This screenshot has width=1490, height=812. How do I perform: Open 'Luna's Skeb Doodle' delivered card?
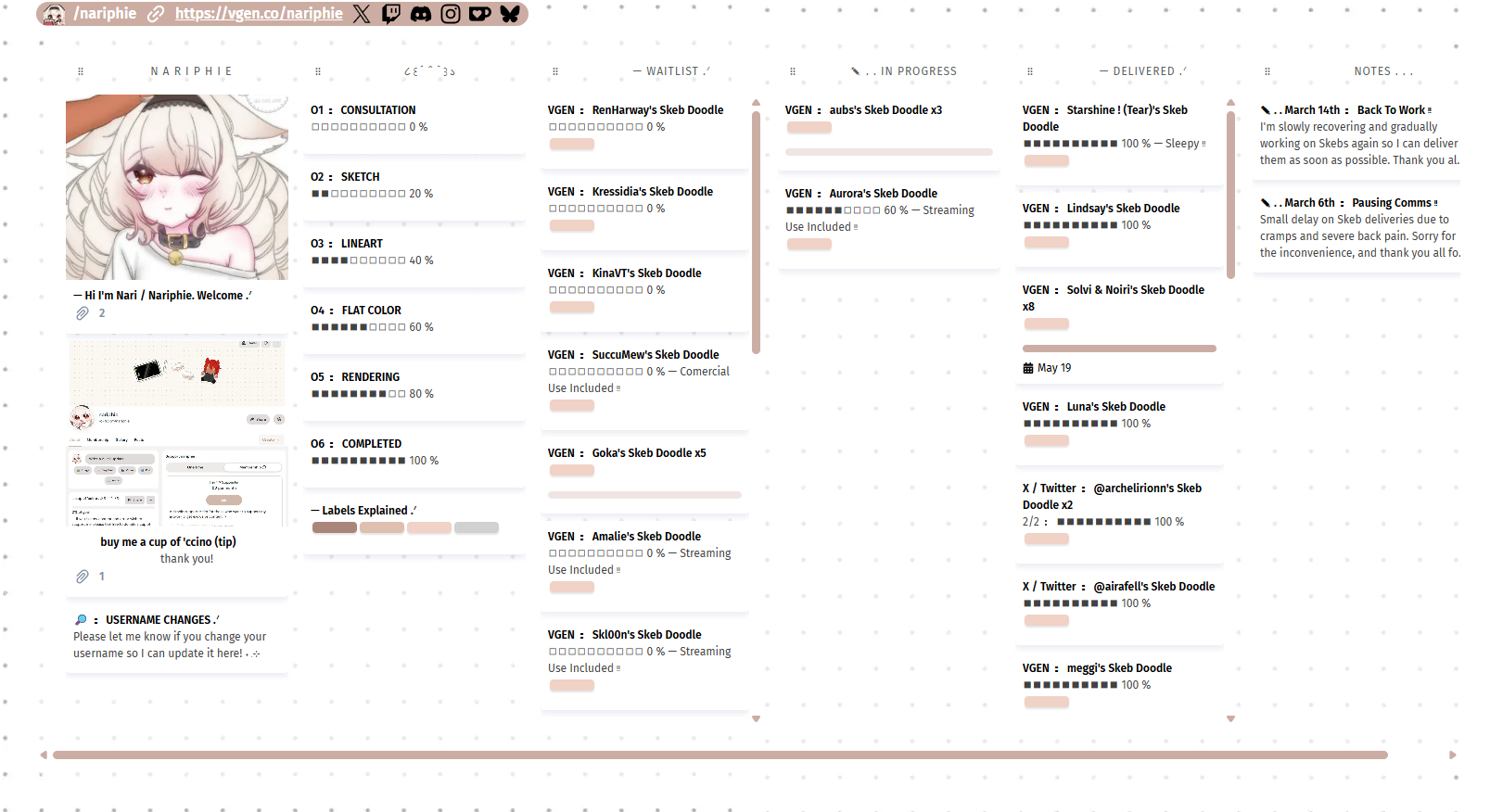1119,427
